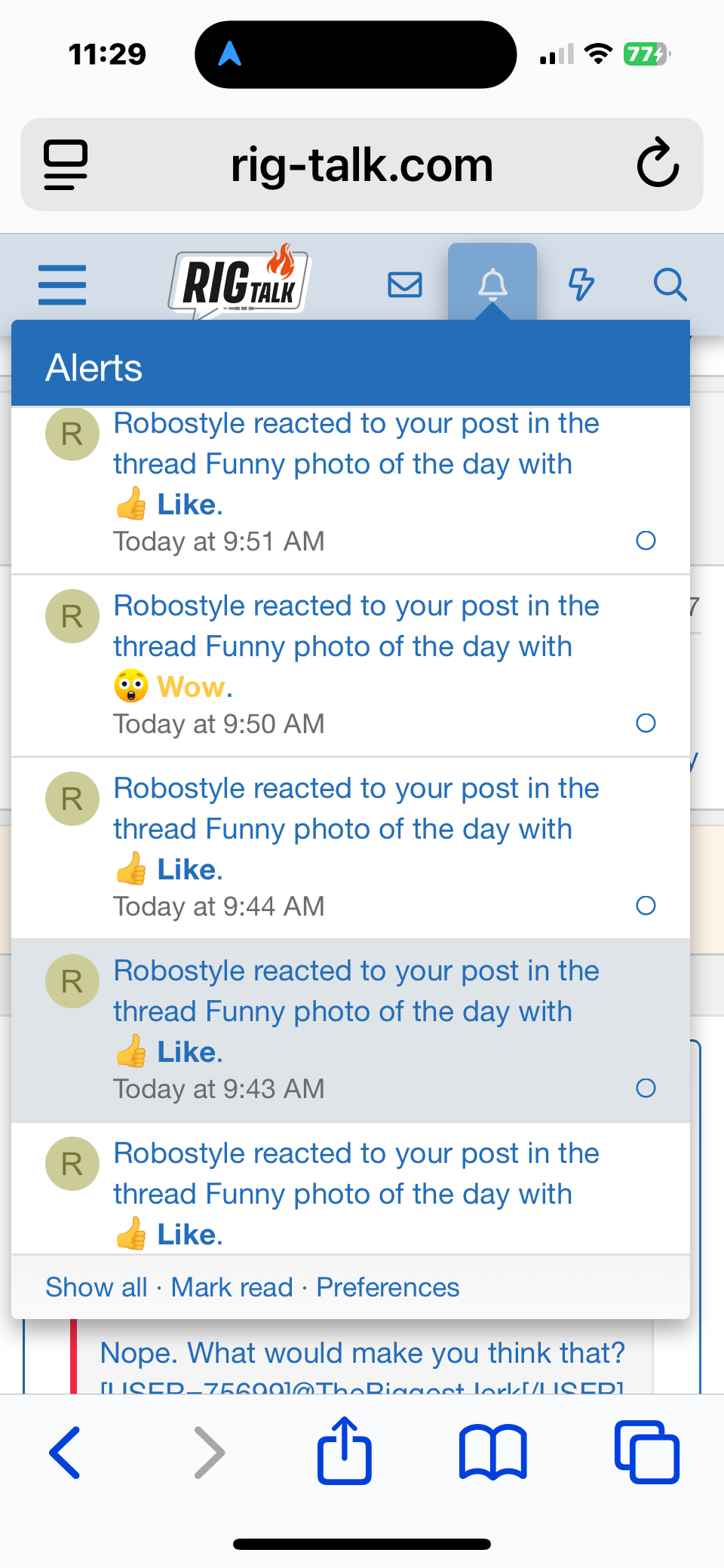
Task: Open Robostyle's avatar on Wow alert
Action: click(72, 616)
